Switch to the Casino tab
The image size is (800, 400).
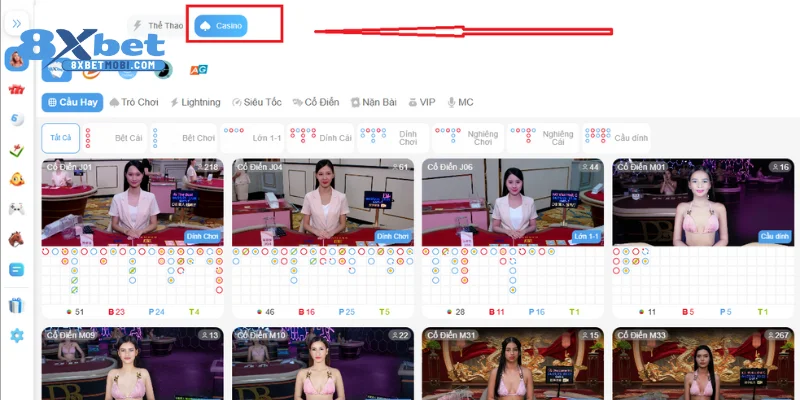(x=221, y=26)
